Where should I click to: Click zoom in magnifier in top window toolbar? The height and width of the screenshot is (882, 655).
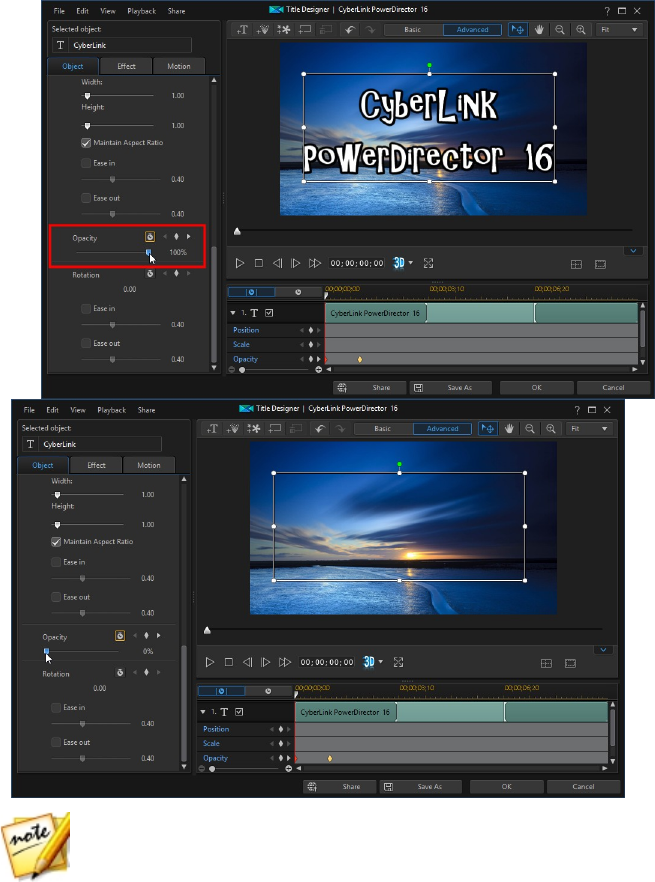coord(581,30)
